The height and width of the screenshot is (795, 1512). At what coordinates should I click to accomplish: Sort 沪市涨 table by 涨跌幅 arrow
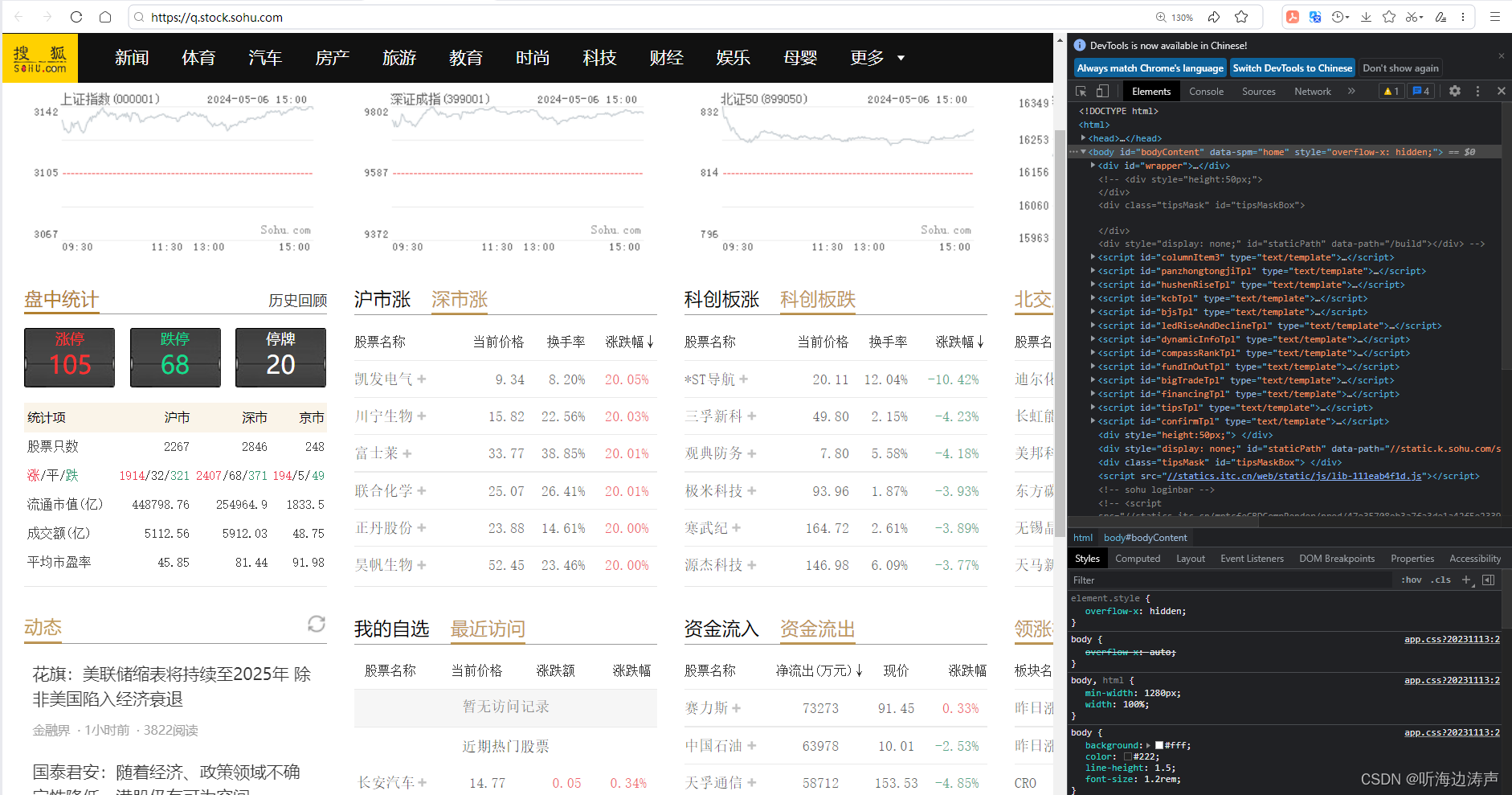[650, 342]
